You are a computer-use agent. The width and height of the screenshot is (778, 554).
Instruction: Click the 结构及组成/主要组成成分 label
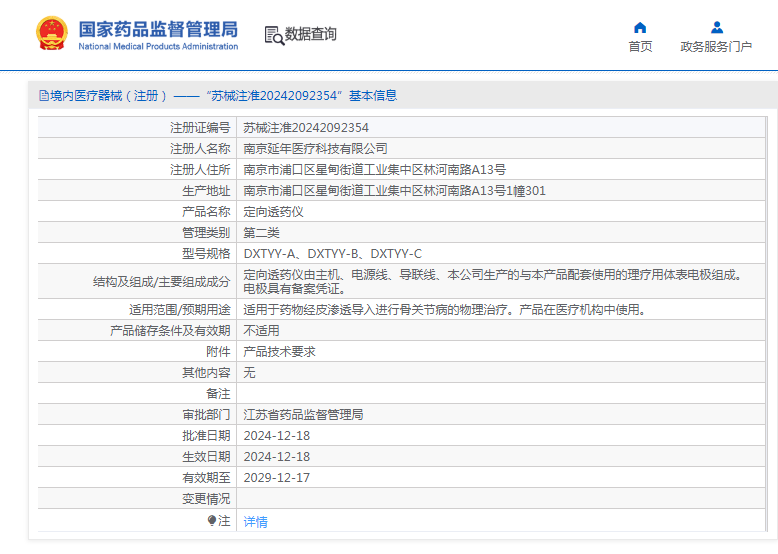coord(162,282)
